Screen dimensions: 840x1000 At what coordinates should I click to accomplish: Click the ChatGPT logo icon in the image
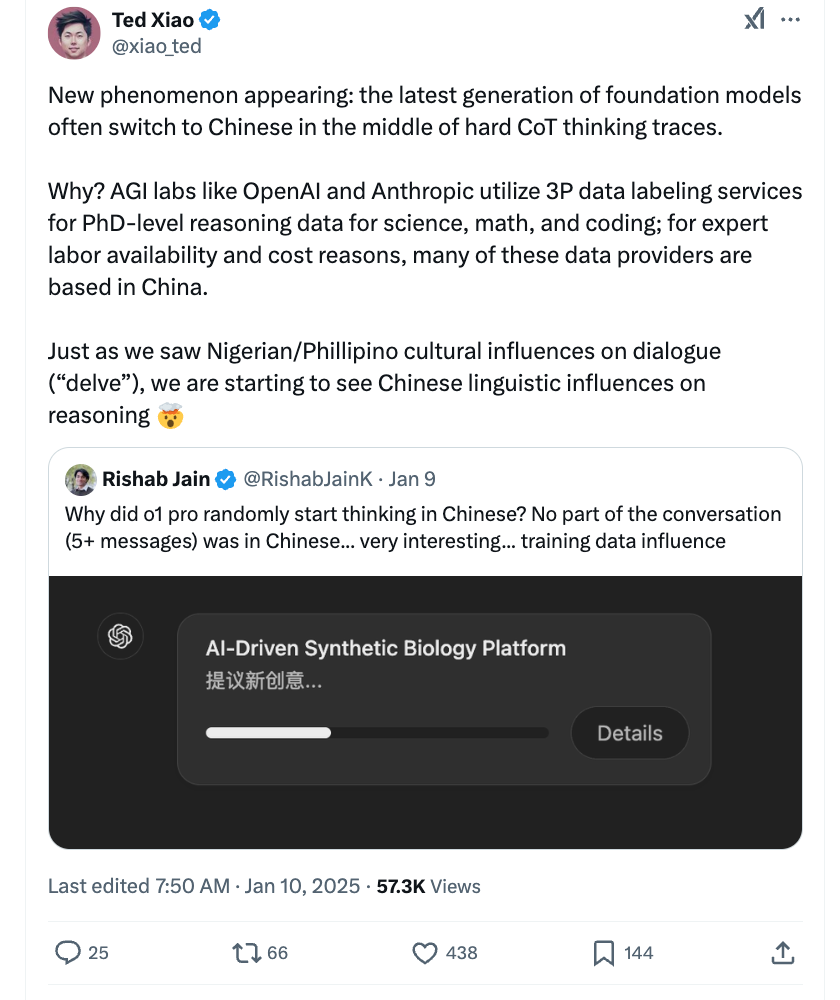(121, 636)
